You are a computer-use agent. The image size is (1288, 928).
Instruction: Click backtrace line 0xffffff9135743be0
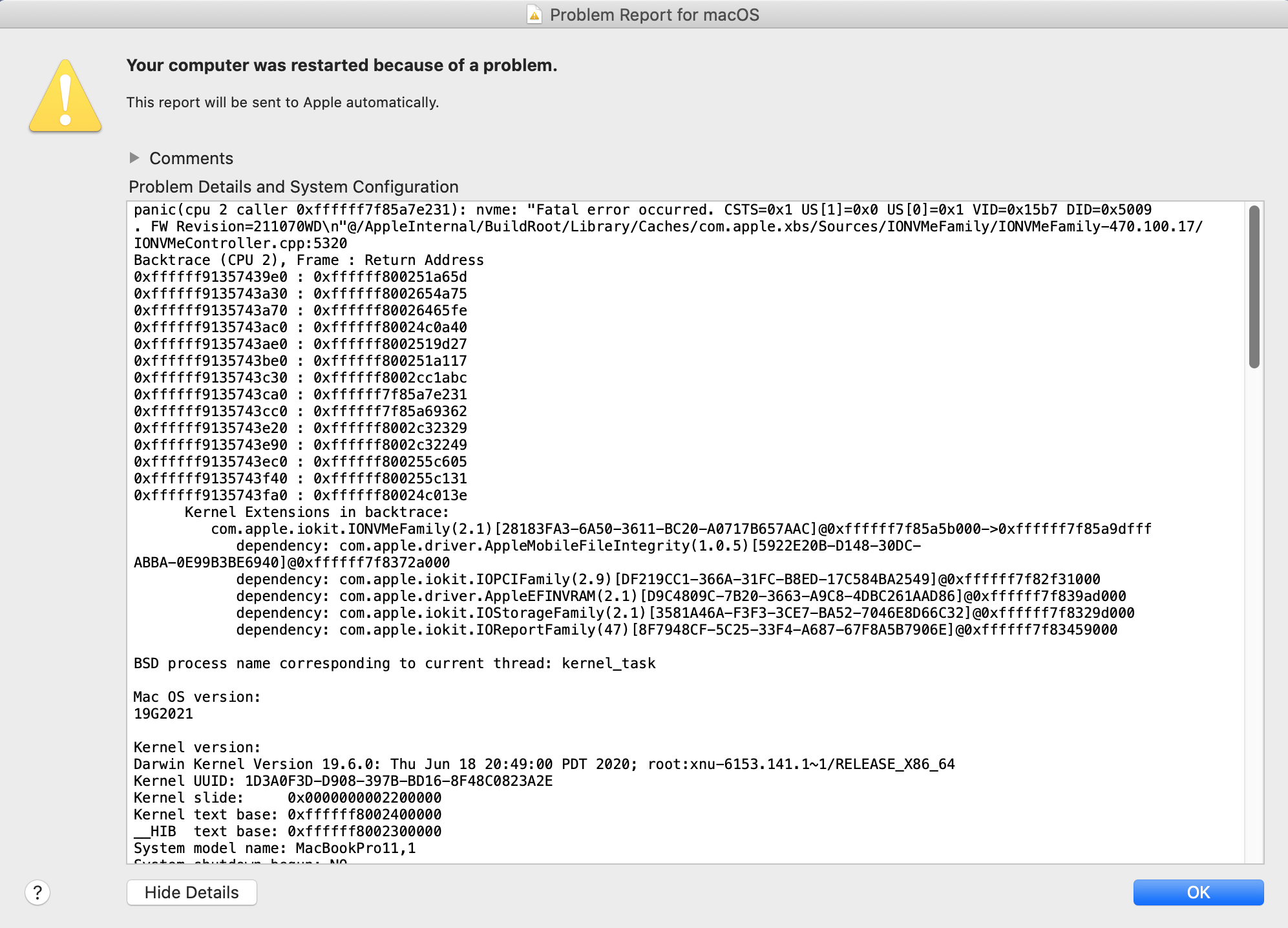301,361
